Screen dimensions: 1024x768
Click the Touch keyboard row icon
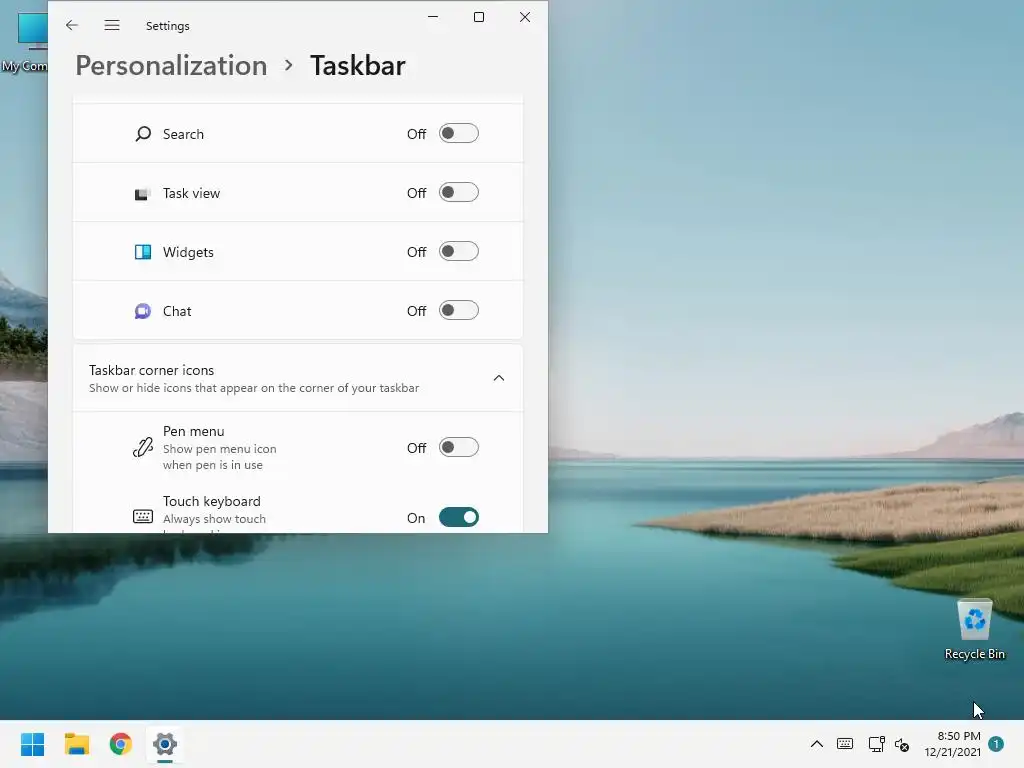[x=142, y=517]
